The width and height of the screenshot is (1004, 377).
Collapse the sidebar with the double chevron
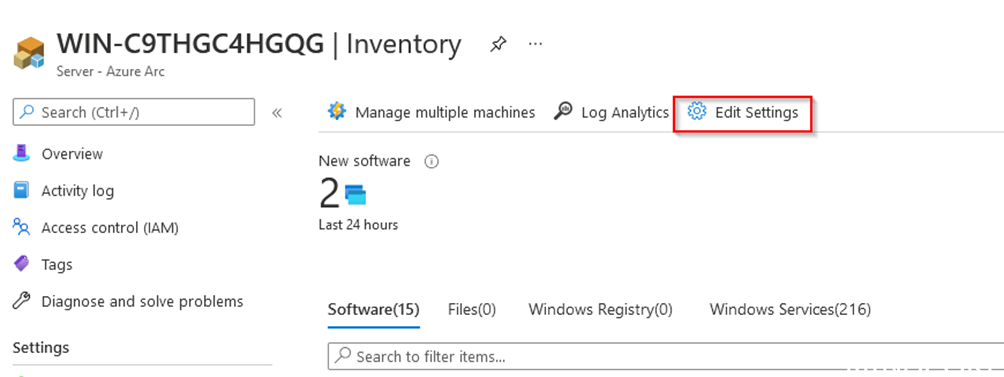277,113
